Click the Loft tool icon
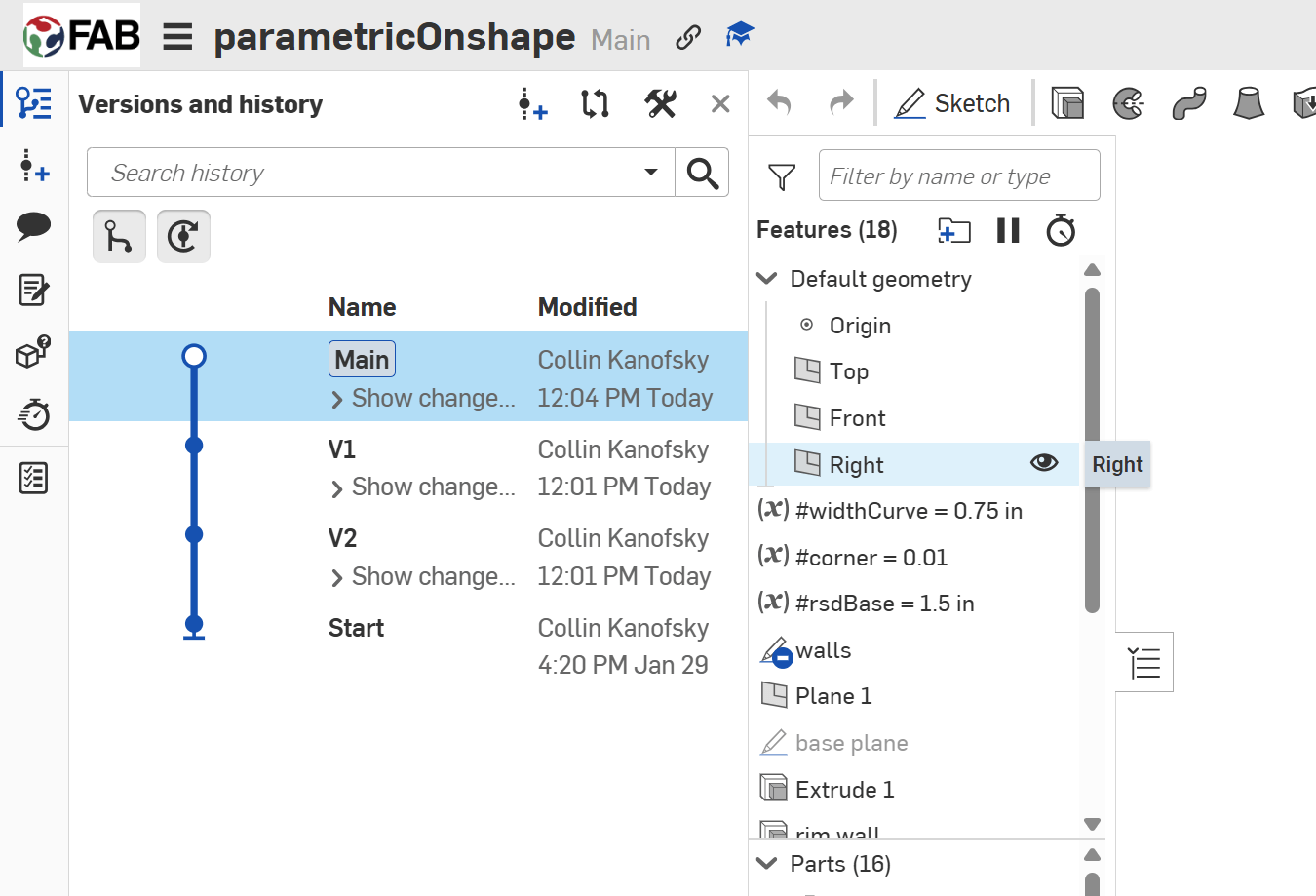The height and width of the screenshot is (896, 1316). 1249,102
